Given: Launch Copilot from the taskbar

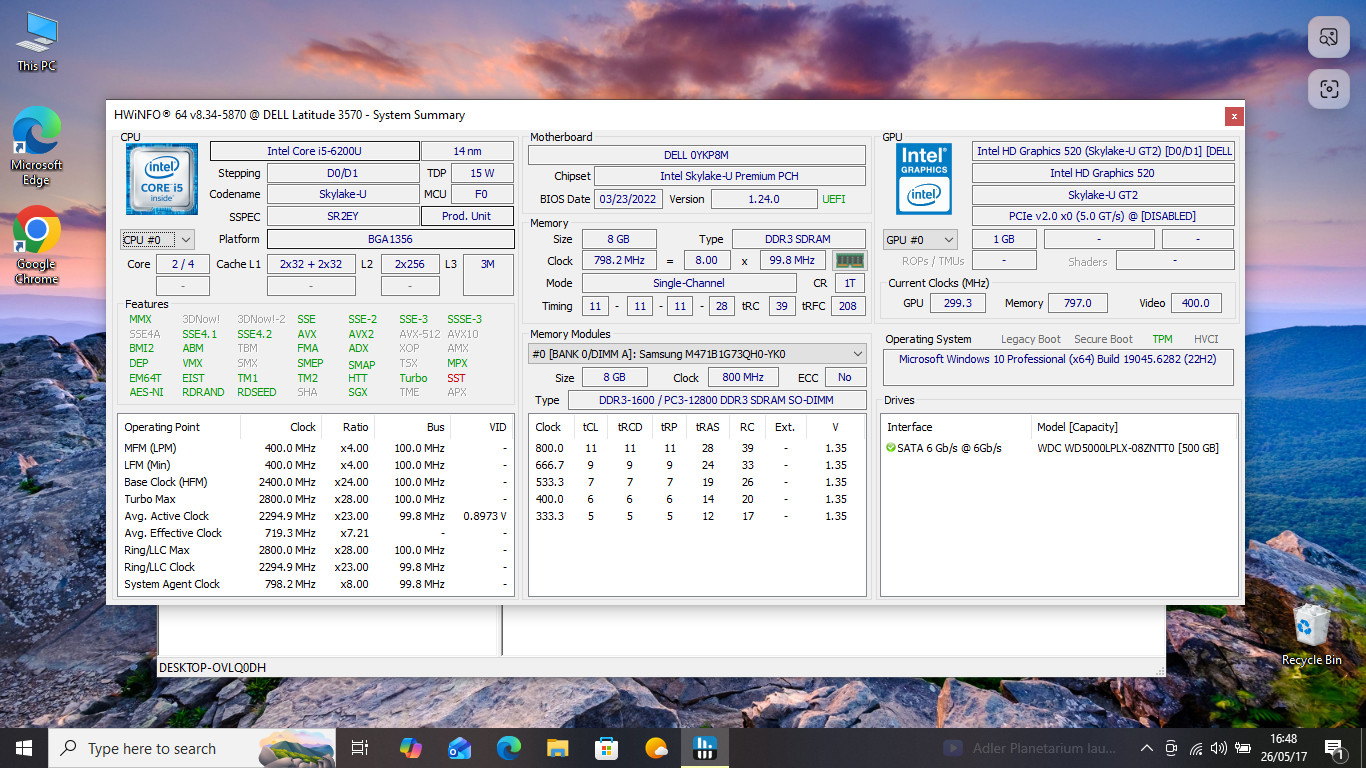Looking at the screenshot, I should [410, 748].
